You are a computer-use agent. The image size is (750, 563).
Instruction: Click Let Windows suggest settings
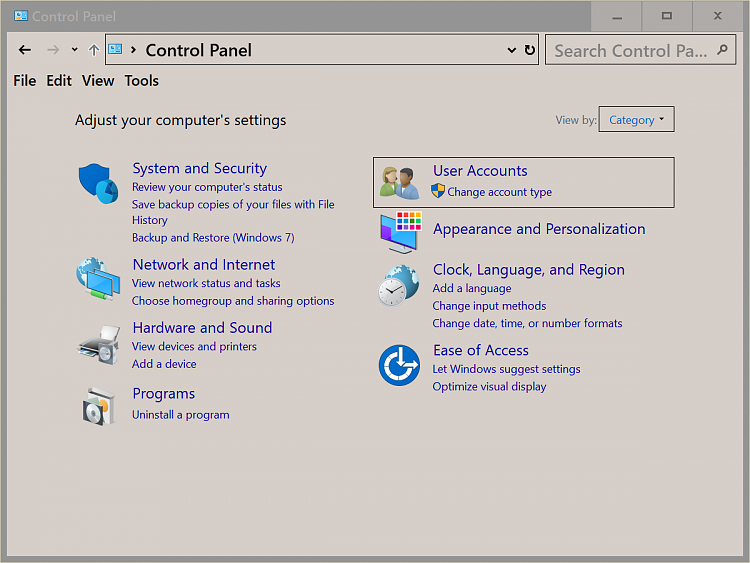(x=506, y=369)
